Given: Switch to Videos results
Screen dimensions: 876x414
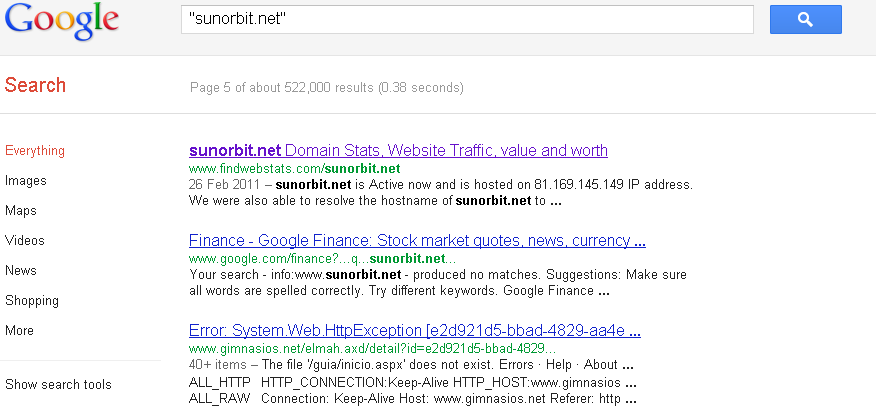Looking at the screenshot, I should click(x=25, y=240).
